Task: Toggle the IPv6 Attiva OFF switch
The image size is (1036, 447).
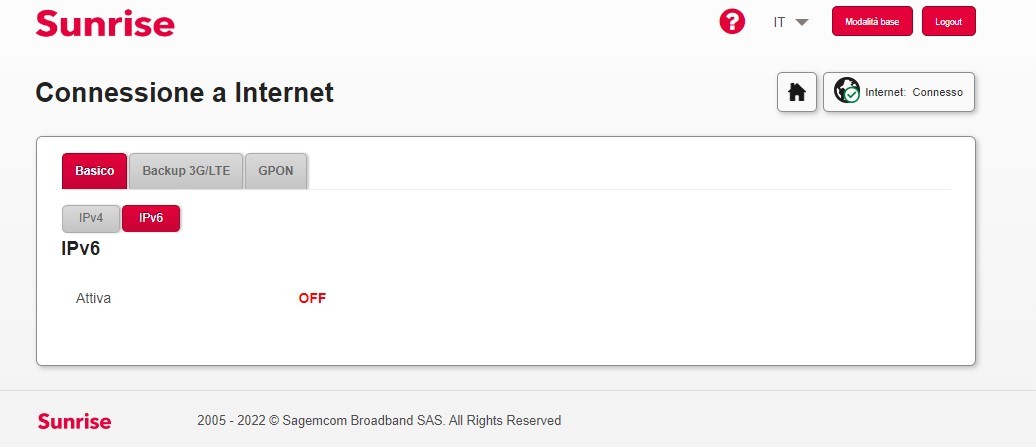Action: coord(312,298)
